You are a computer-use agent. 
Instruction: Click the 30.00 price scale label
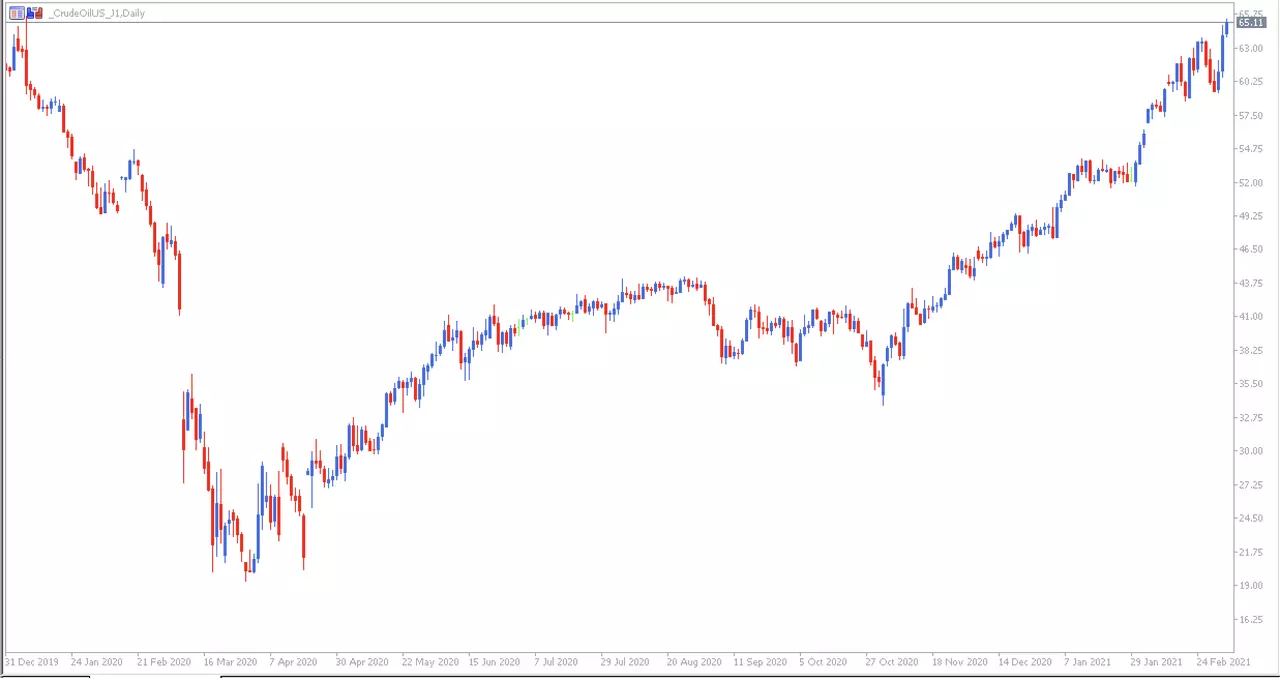pos(1249,451)
